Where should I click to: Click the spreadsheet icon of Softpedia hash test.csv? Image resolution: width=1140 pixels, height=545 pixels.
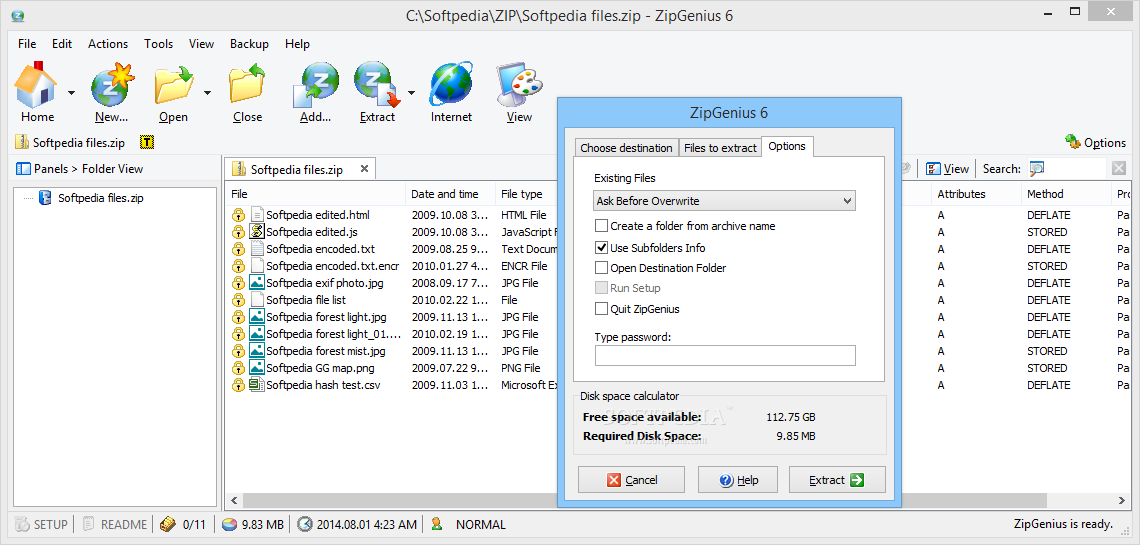pyautogui.click(x=256, y=385)
